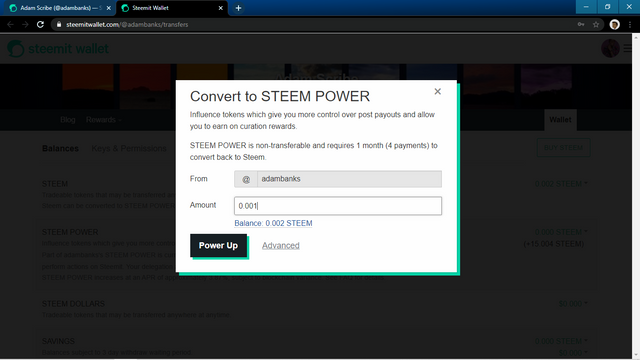The width and height of the screenshot is (640, 360).
Task: Focus the Amount input field
Action: tap(338, 206)
